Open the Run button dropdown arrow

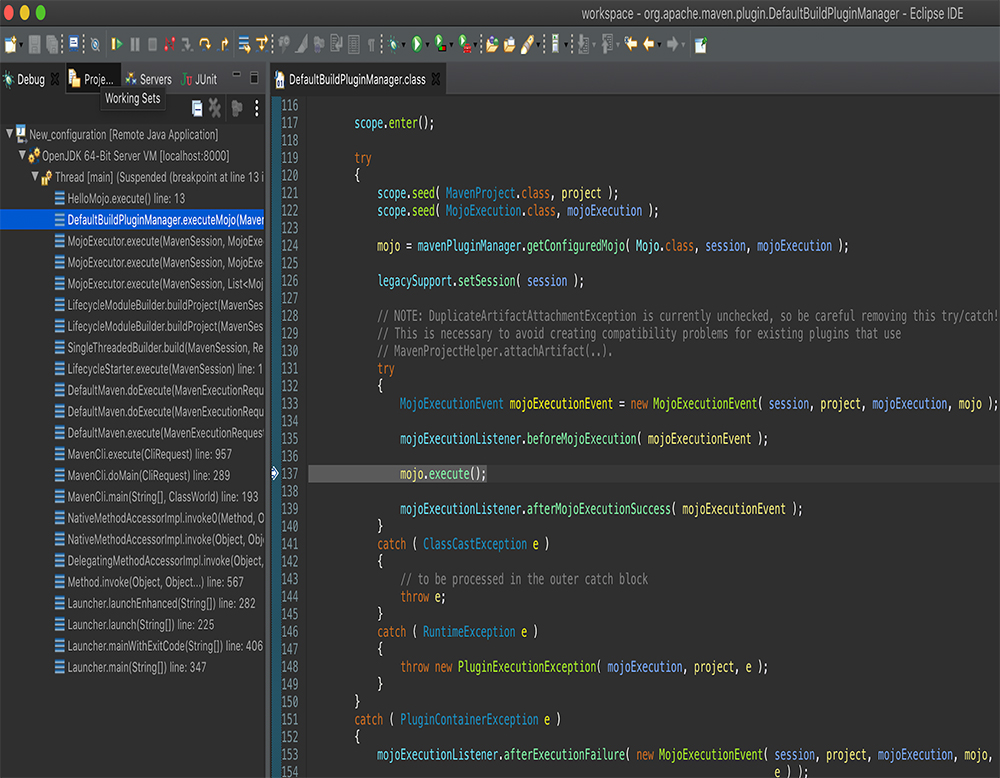426,44
